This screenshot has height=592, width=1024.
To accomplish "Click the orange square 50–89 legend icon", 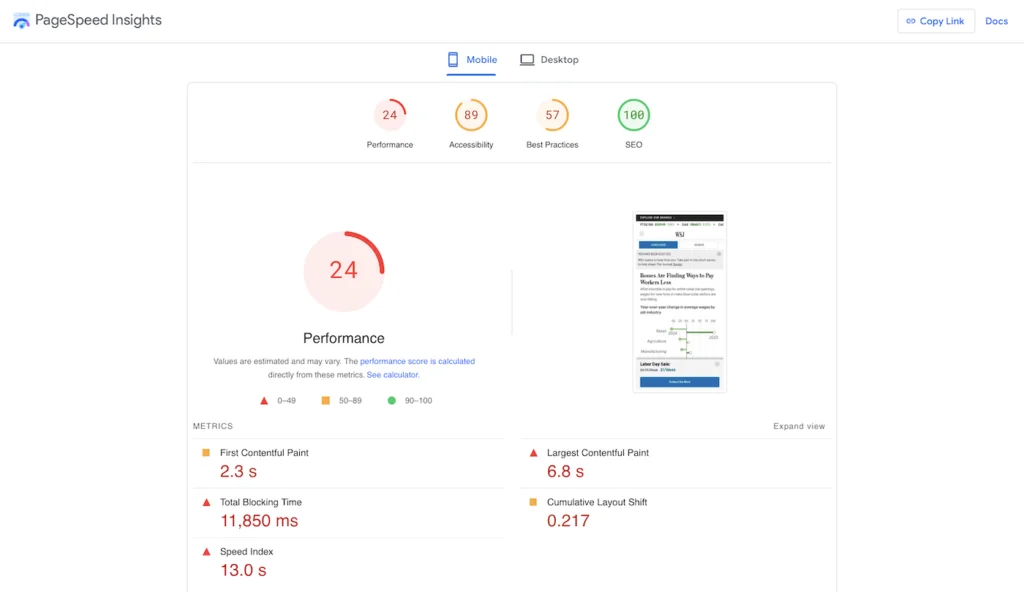I will (x=325, y=401).
